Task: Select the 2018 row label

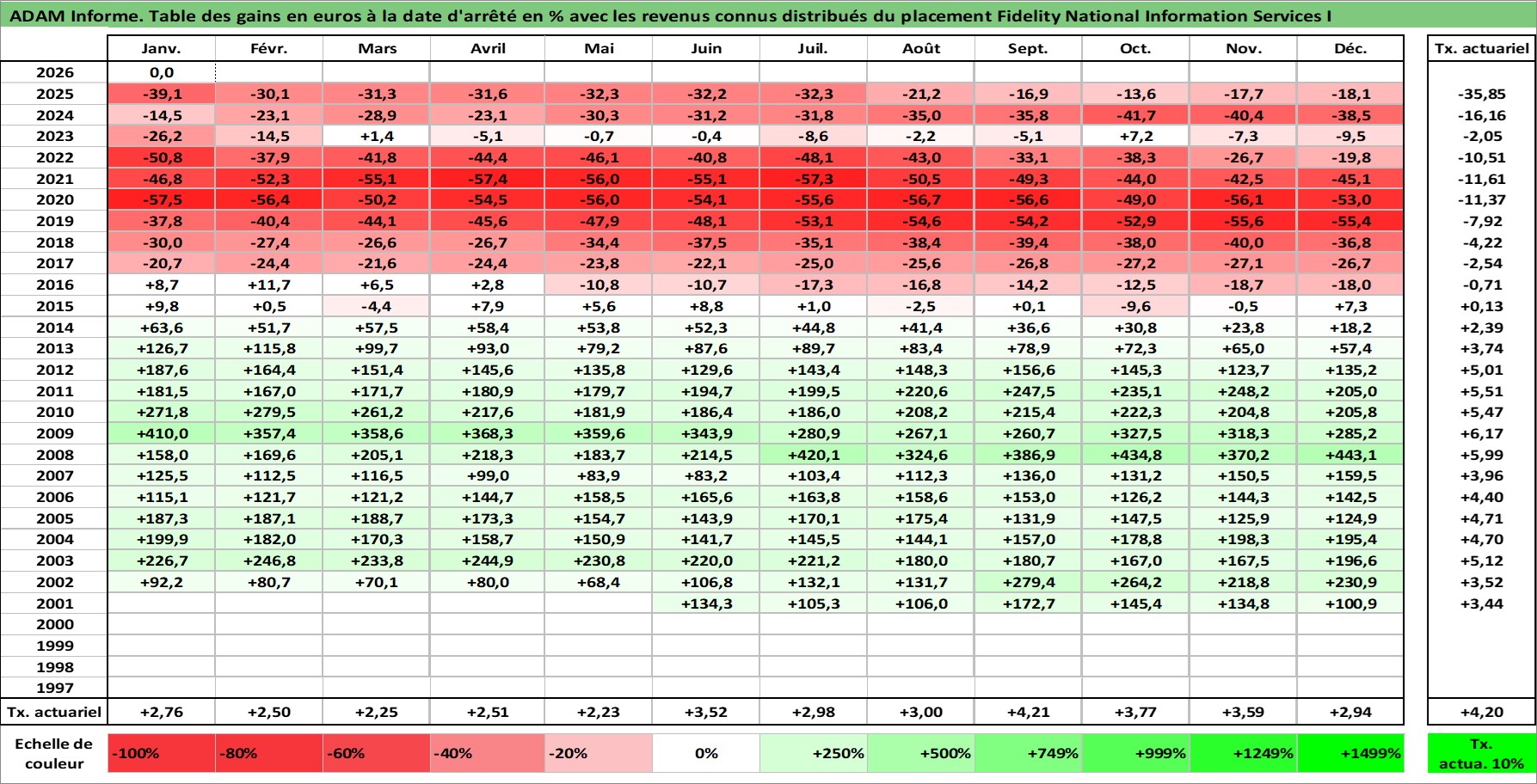Action: pos(54,242)
